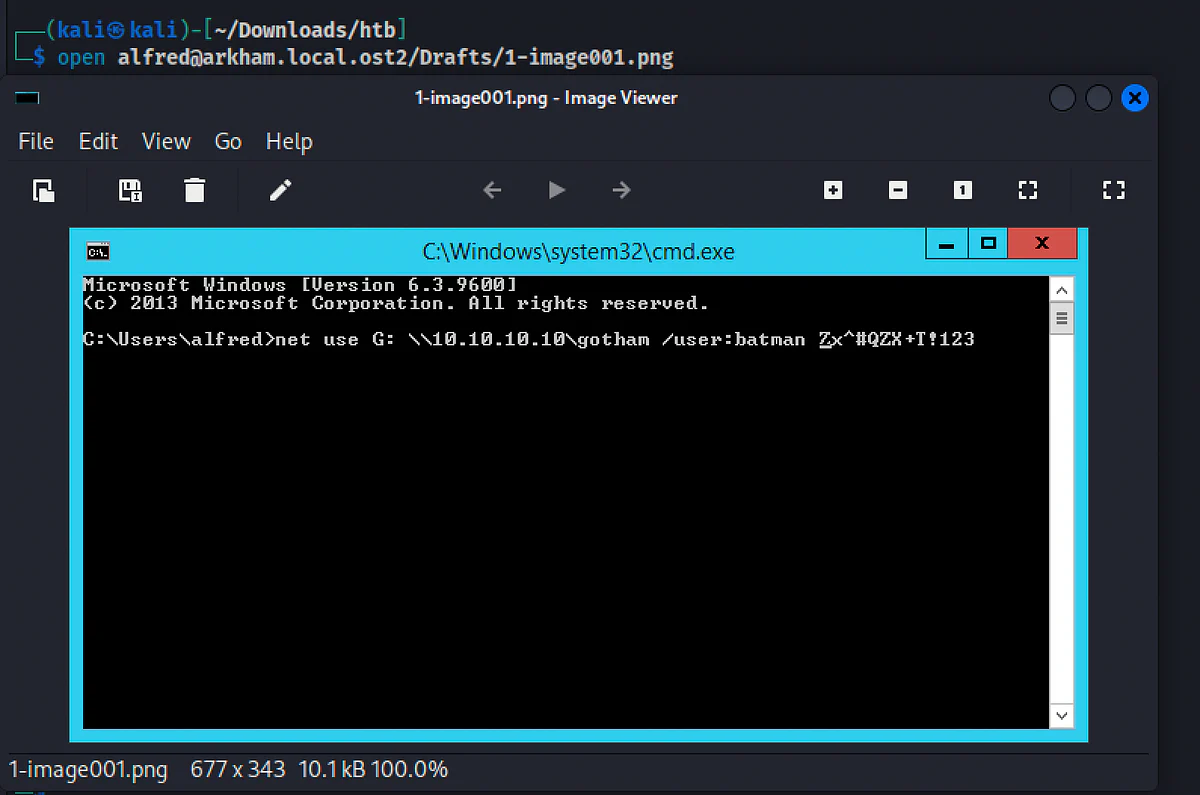This screenshot has height=795, width=1200.
Task: Open the Go menu
Action: (228, 142)
